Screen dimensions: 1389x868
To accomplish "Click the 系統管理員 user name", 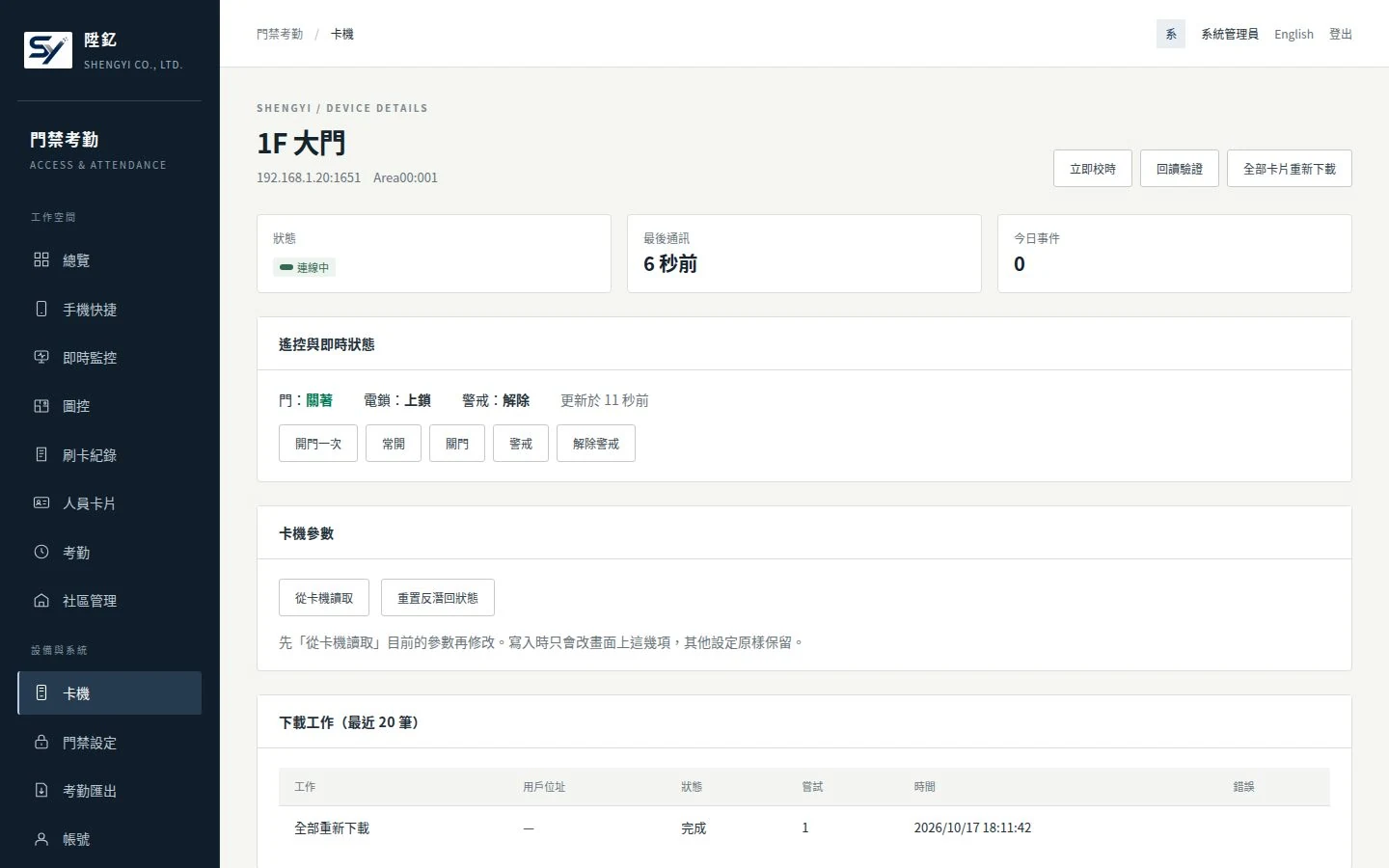I will [x=1230, y=34].
